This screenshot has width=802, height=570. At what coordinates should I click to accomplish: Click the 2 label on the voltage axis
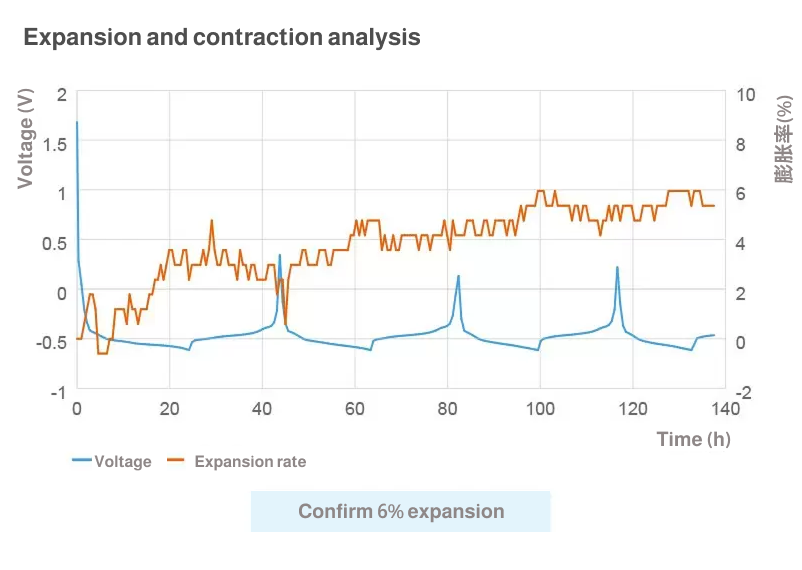pyautogui.click(x=61, y=94)
